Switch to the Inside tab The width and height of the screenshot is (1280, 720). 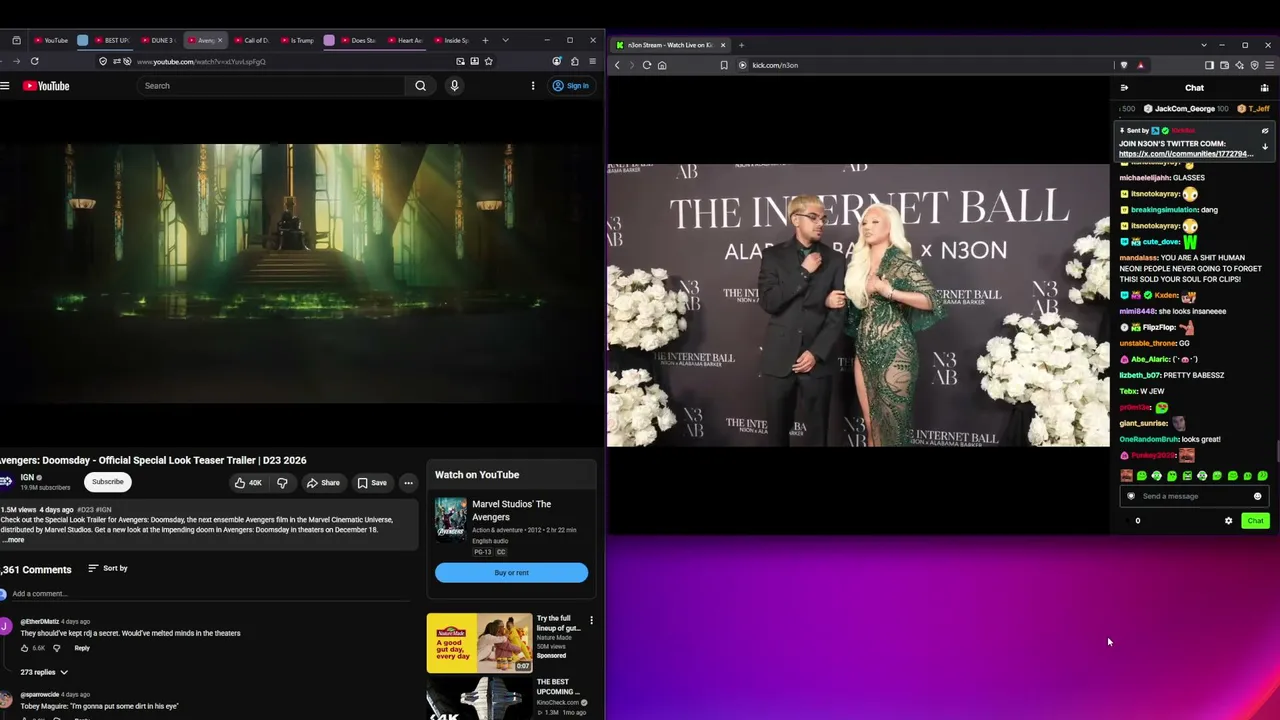pyautogui.click(x=452, y=40)
